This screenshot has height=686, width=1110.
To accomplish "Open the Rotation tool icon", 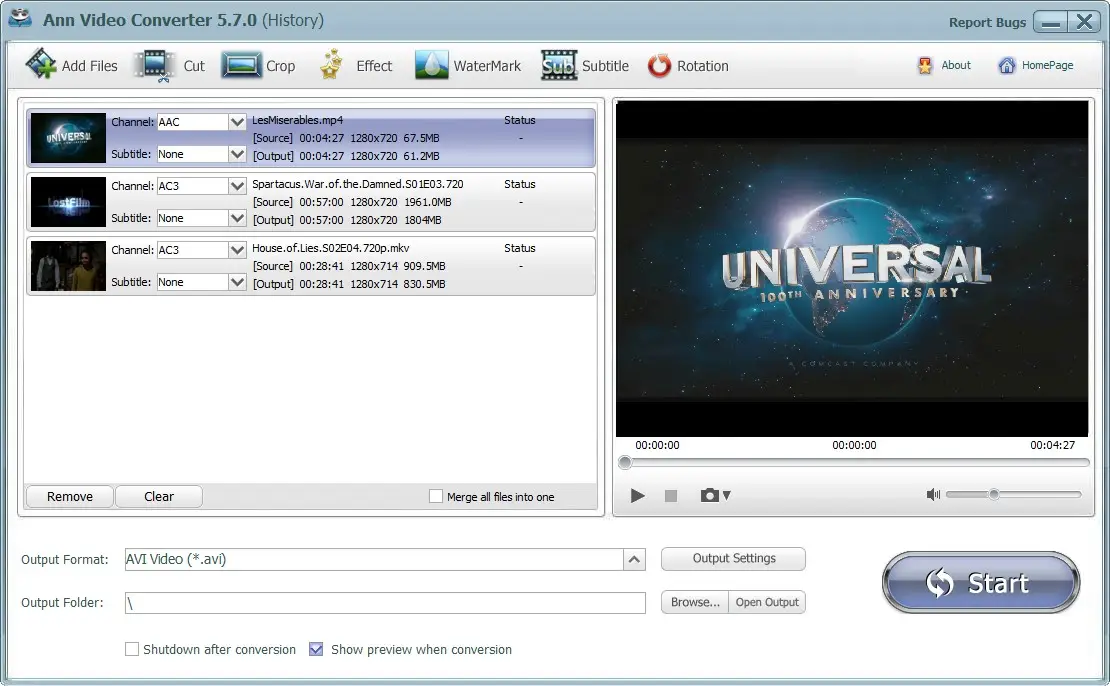I will pos(659,65).
